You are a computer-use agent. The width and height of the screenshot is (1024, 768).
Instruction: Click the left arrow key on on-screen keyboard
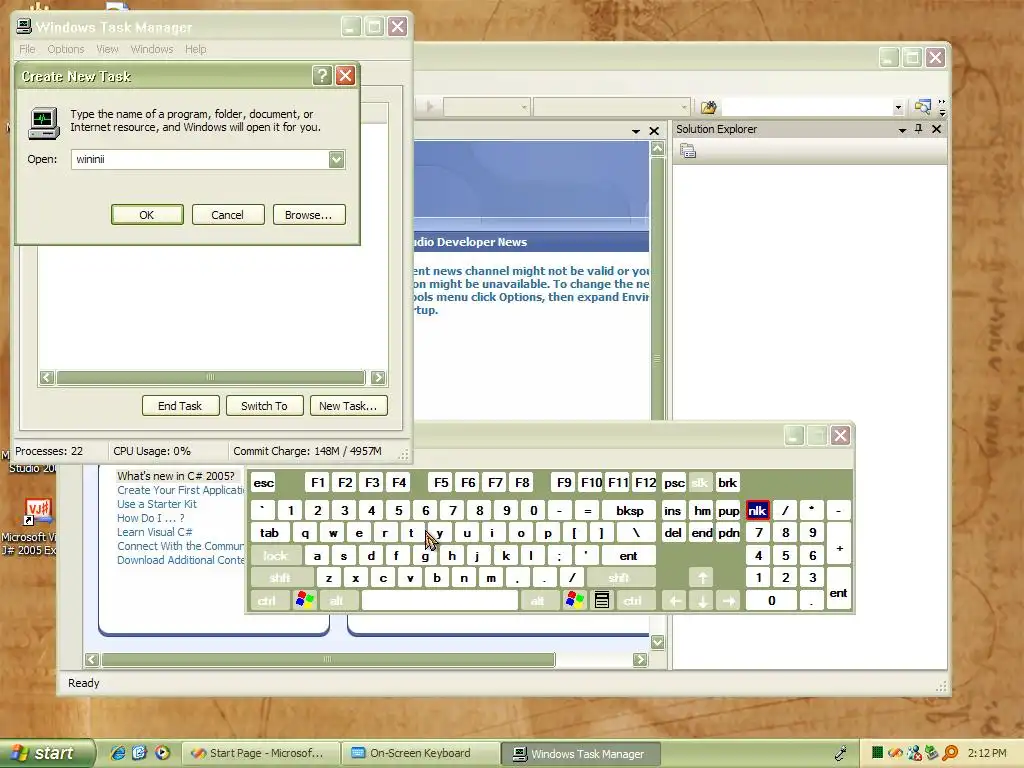coord(675,600)
